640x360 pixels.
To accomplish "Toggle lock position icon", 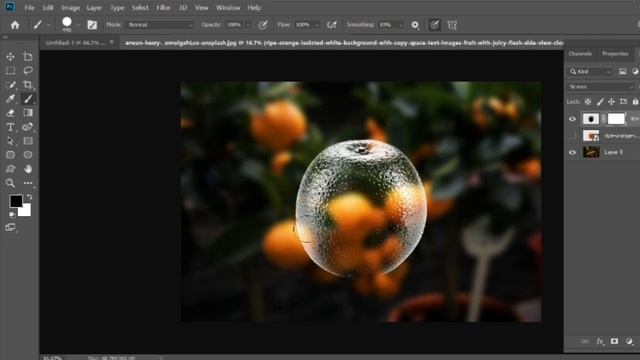I will point(611,102).
